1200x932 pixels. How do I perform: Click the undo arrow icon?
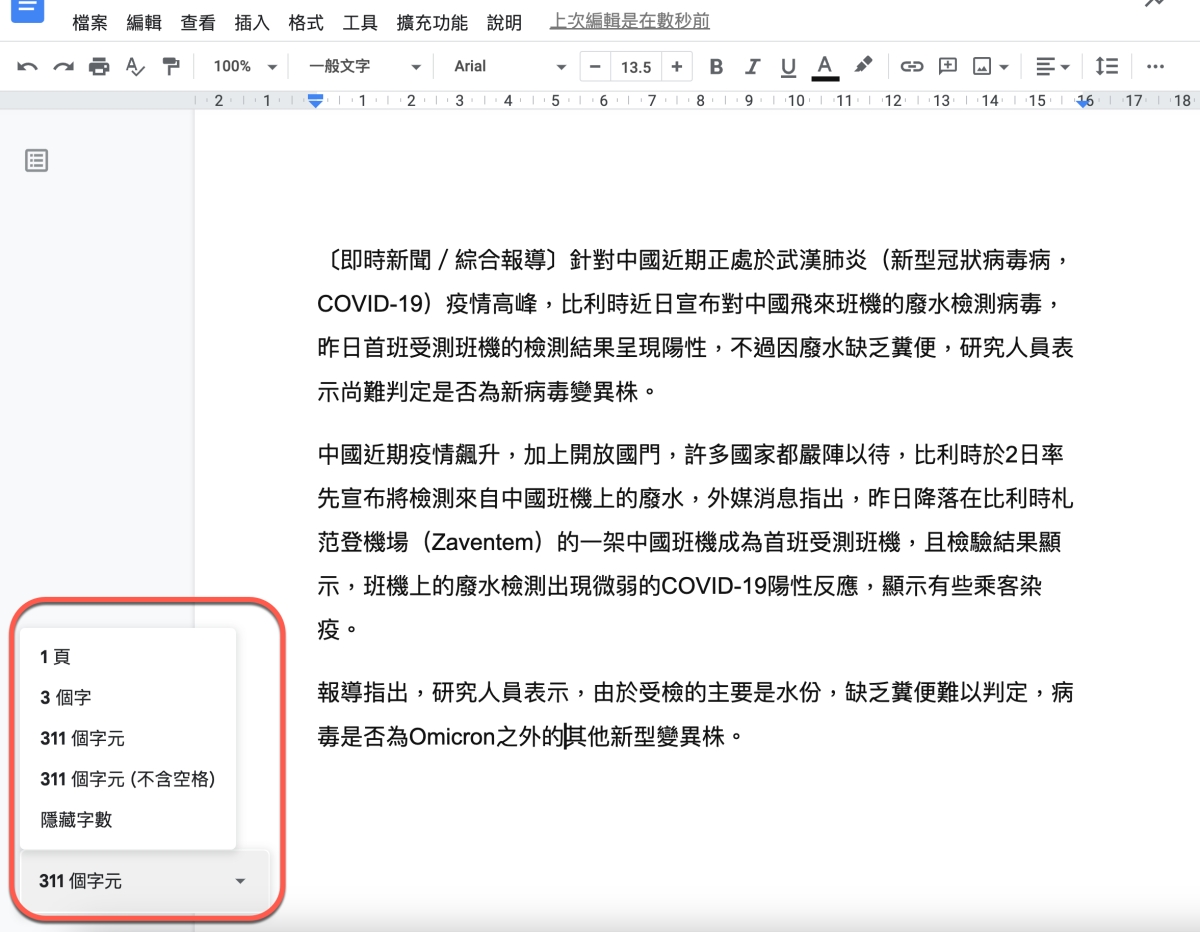coord(28,67)
